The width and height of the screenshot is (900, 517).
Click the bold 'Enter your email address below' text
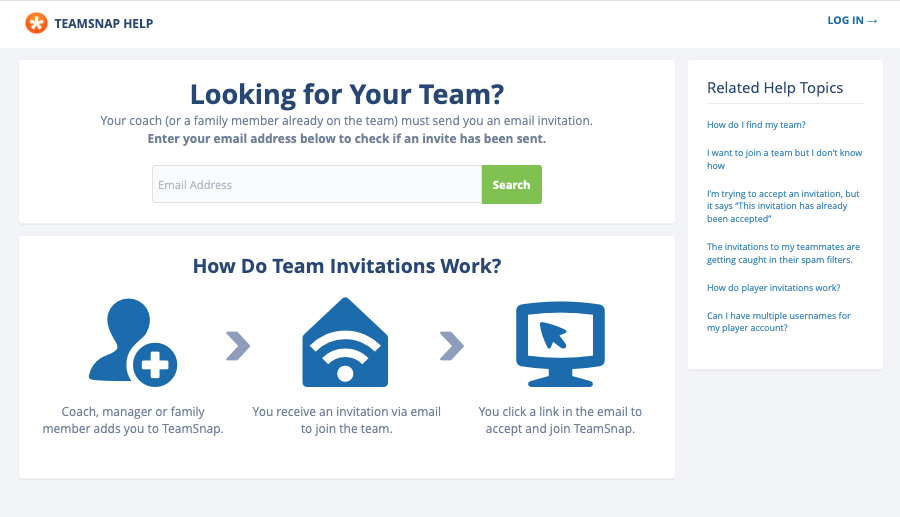(x=347, y=139)
